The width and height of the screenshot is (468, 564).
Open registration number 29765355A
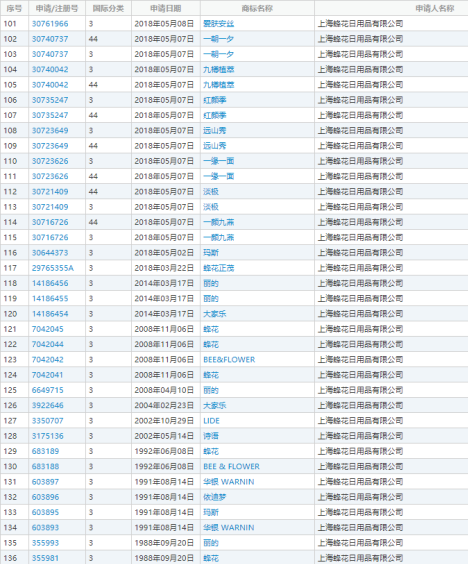click(x=53, y=268)
